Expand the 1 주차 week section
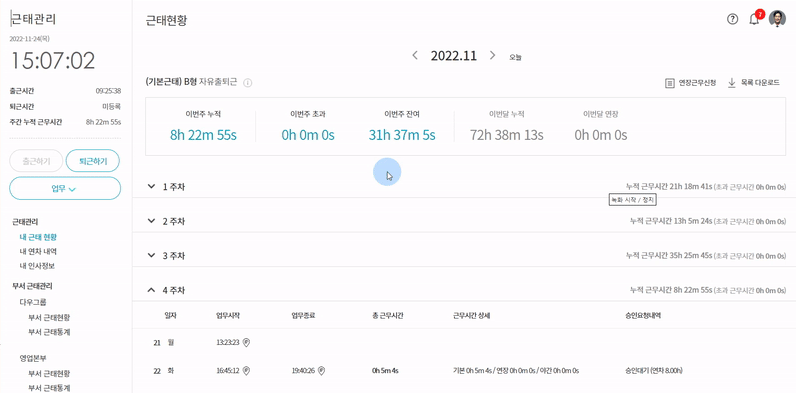 [151, 186]
